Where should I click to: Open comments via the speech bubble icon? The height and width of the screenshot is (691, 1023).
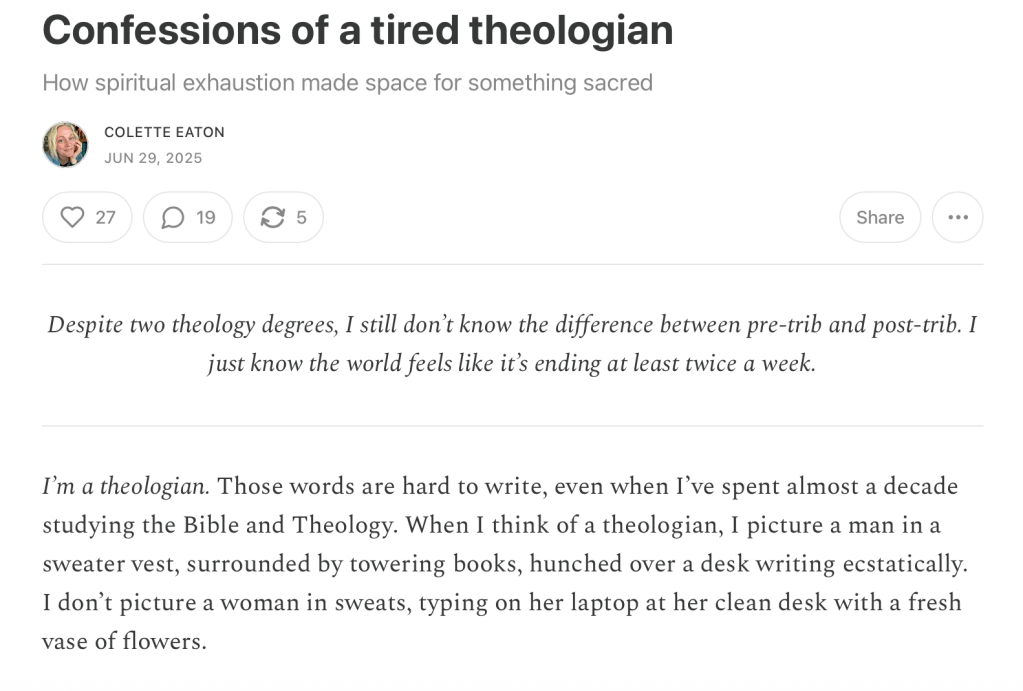[173, 217]
